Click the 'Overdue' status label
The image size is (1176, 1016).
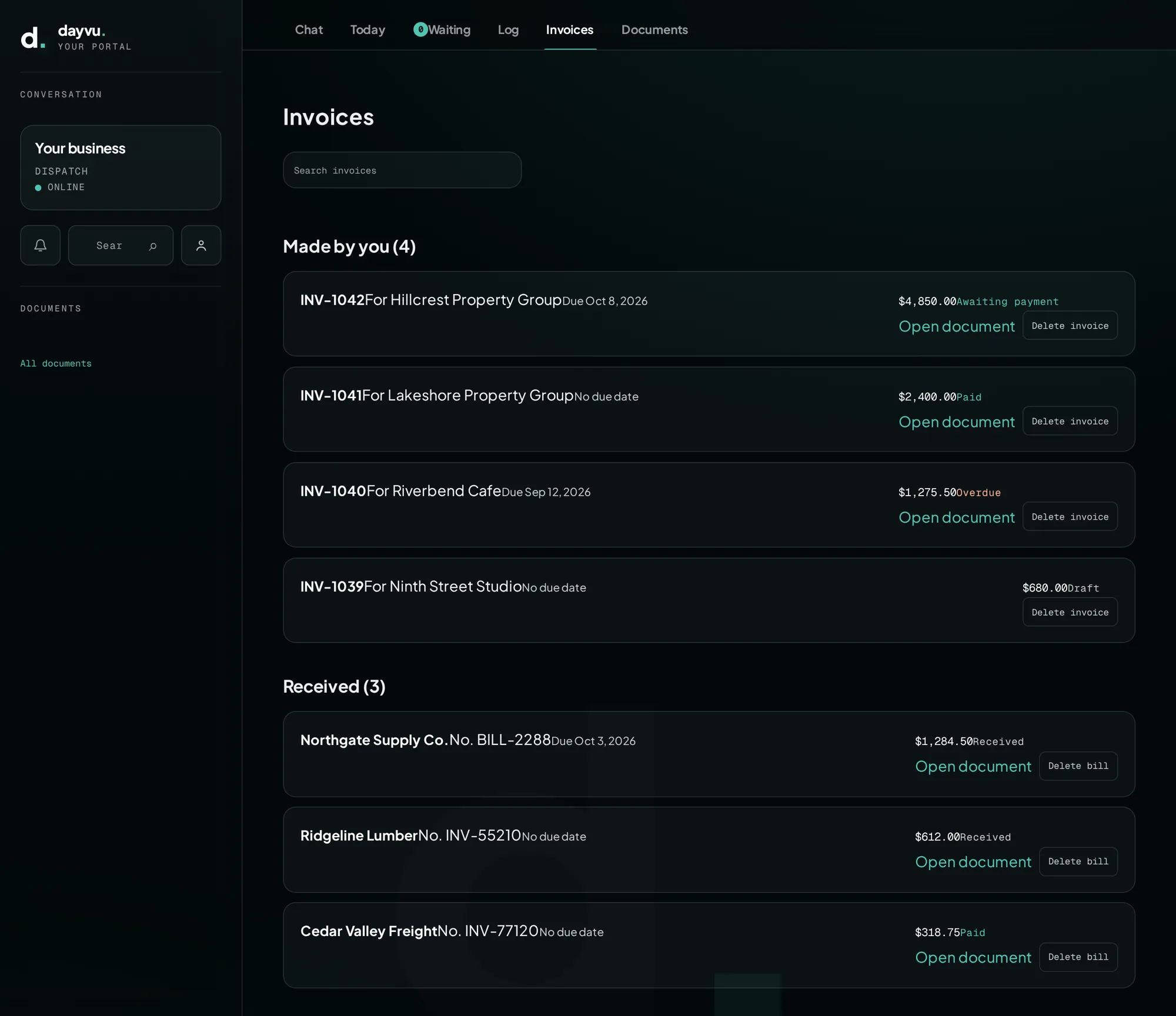[978, 493]
